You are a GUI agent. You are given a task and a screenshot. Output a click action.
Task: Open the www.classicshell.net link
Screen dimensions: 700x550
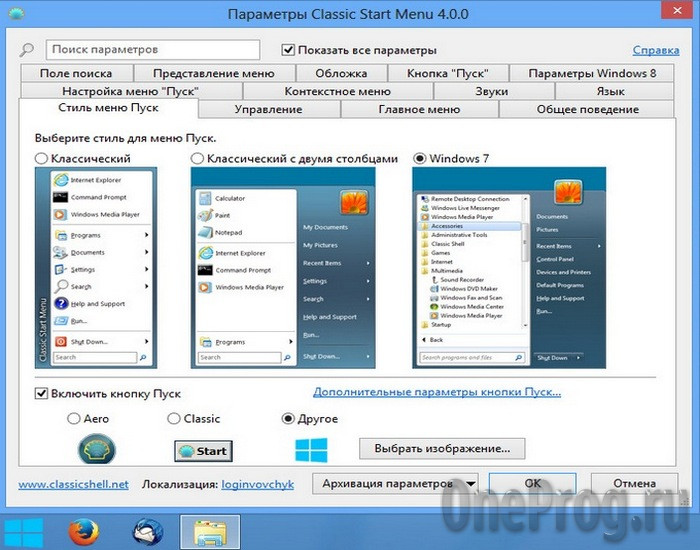coord(73,484)
